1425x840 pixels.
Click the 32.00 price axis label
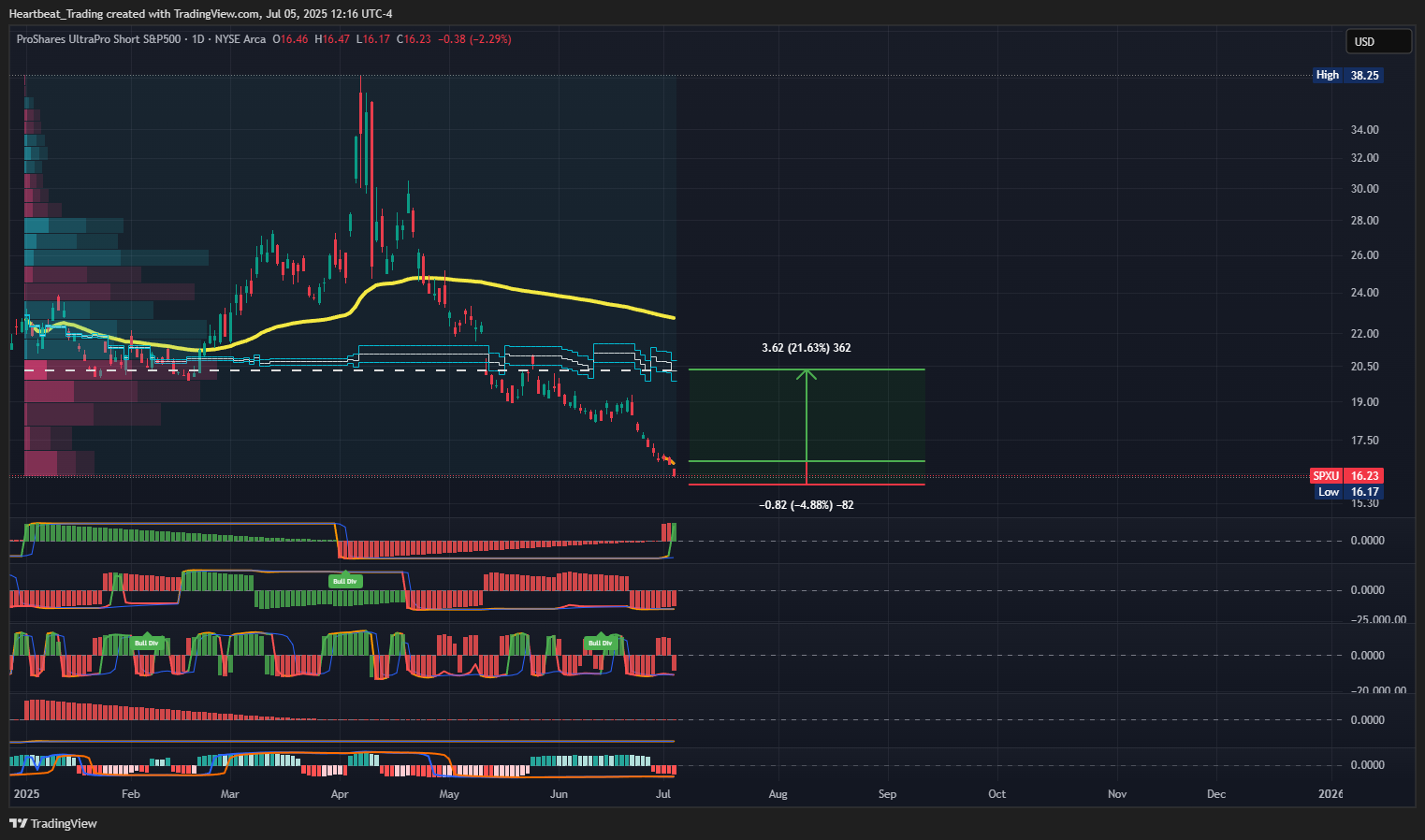tap(1364, 158)
